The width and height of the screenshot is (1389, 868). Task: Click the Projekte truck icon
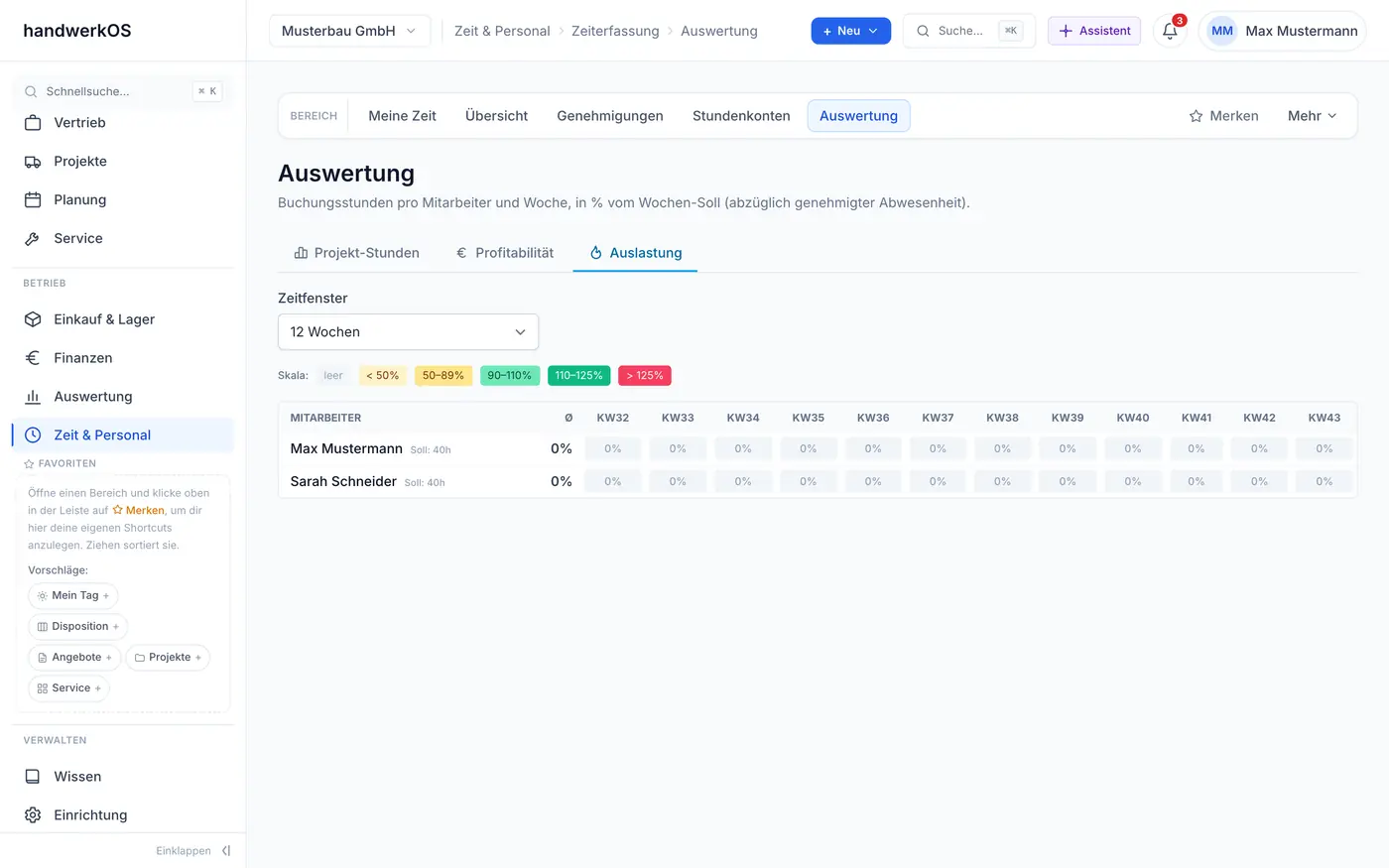[33, 162]
